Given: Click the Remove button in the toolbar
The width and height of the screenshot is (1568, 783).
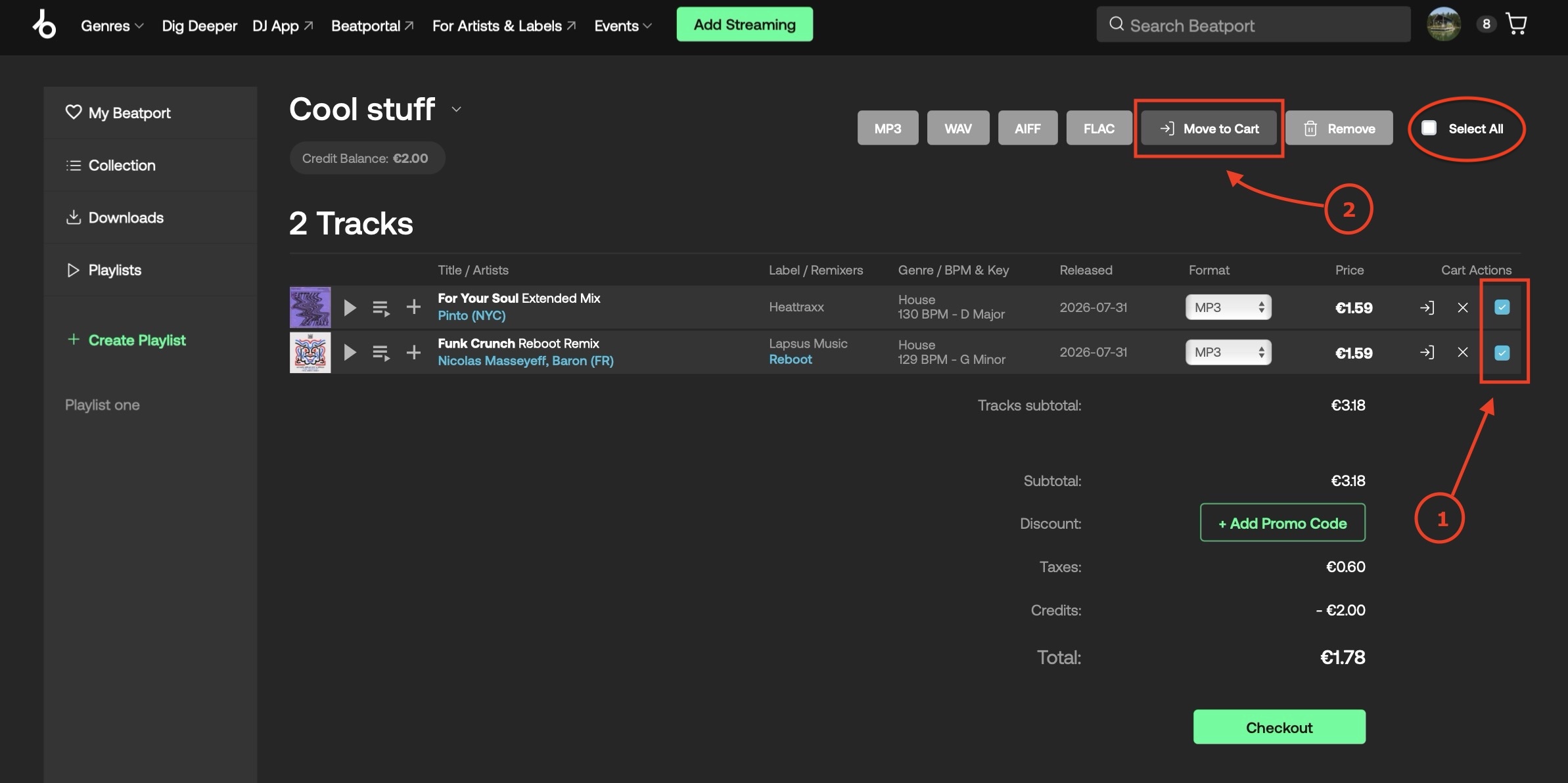Looking at the screenshot, I should click(1339, 128).
